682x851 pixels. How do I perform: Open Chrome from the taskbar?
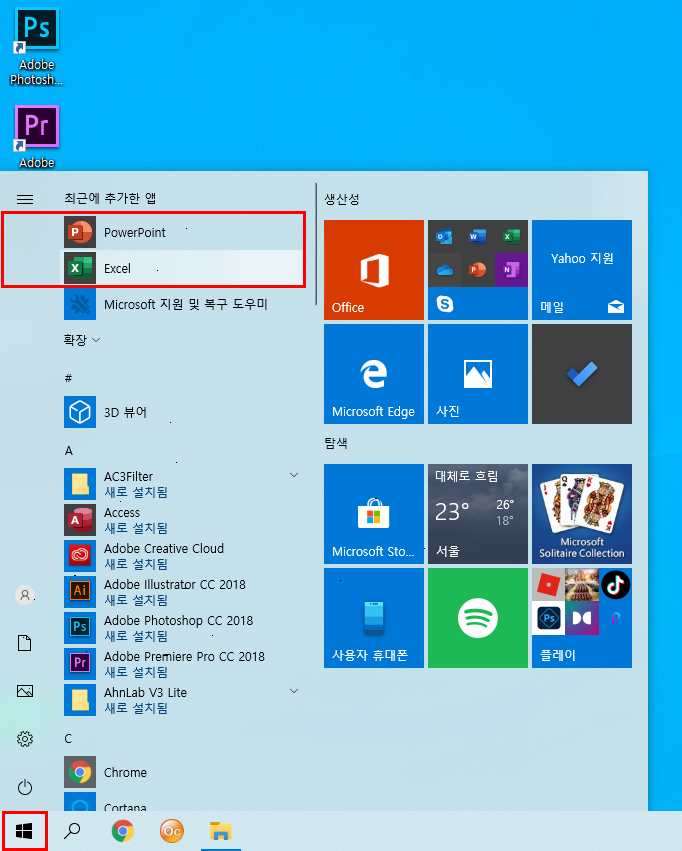pos(123,831)
